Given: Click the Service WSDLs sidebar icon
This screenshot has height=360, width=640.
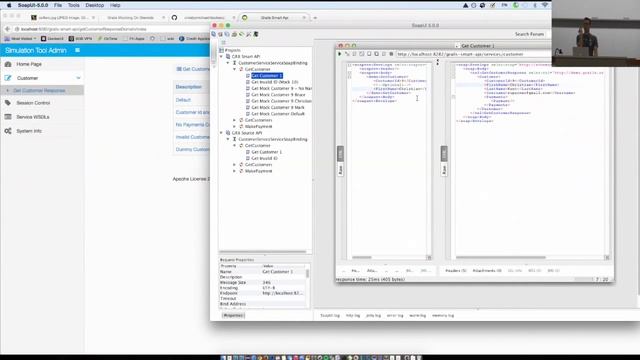Looking at the screenshot, I should point(8,117).
